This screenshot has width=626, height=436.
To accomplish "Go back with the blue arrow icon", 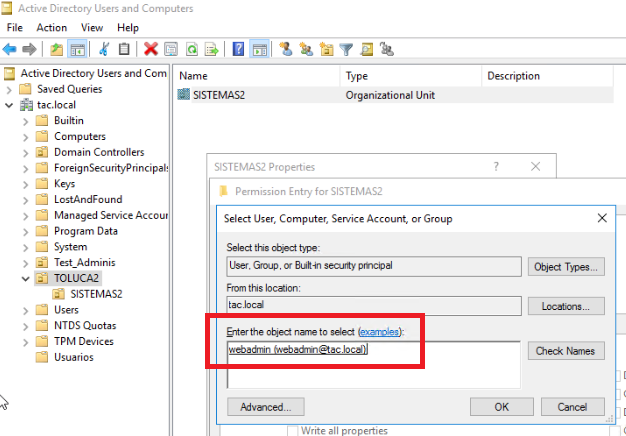I will pos(10,48).
